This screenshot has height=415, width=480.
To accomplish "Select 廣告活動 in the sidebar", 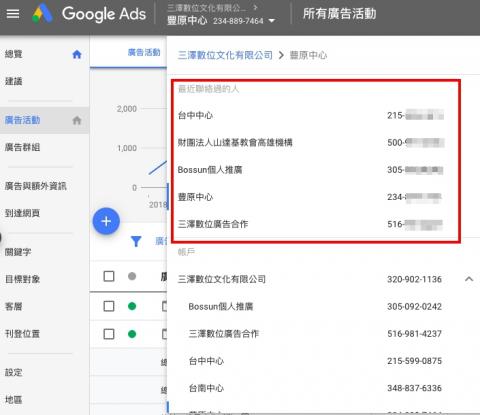I will 22,120.
